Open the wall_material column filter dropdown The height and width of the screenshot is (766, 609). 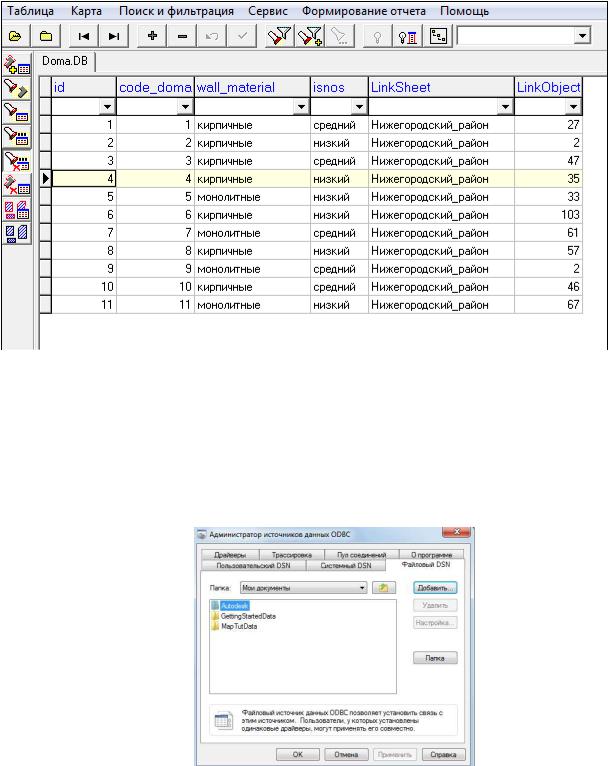pos(301,106)
